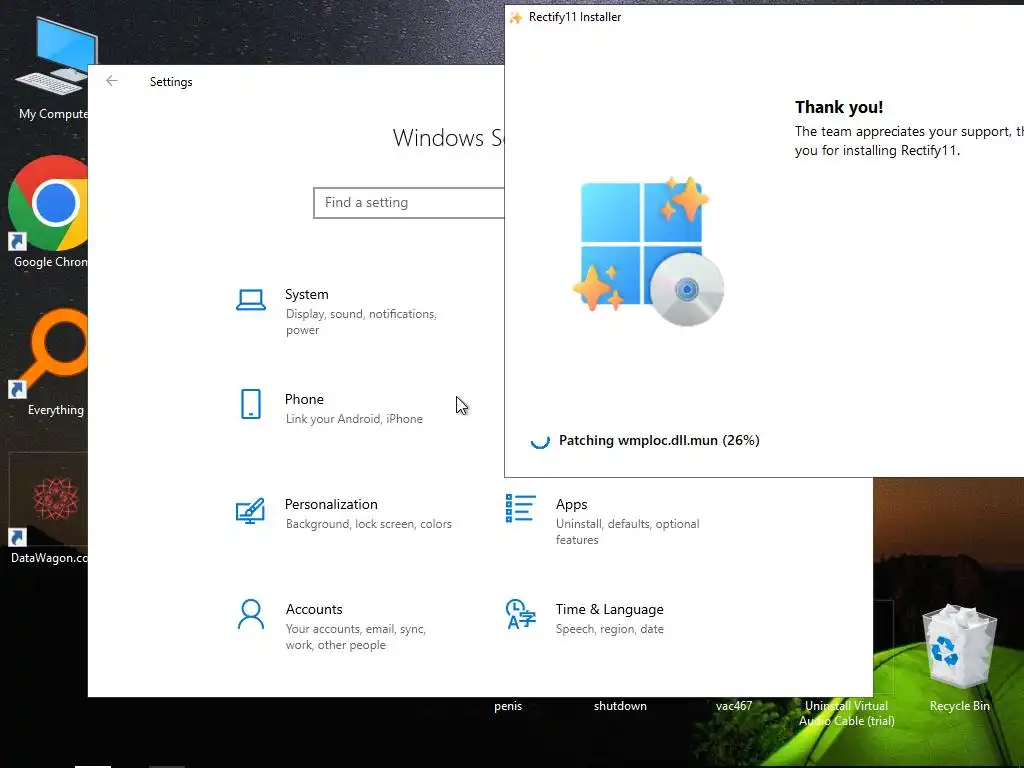Open the Apps list icon
Image resolution: width=1024 pixels, height=768 pixels.
tap(520, 508)
